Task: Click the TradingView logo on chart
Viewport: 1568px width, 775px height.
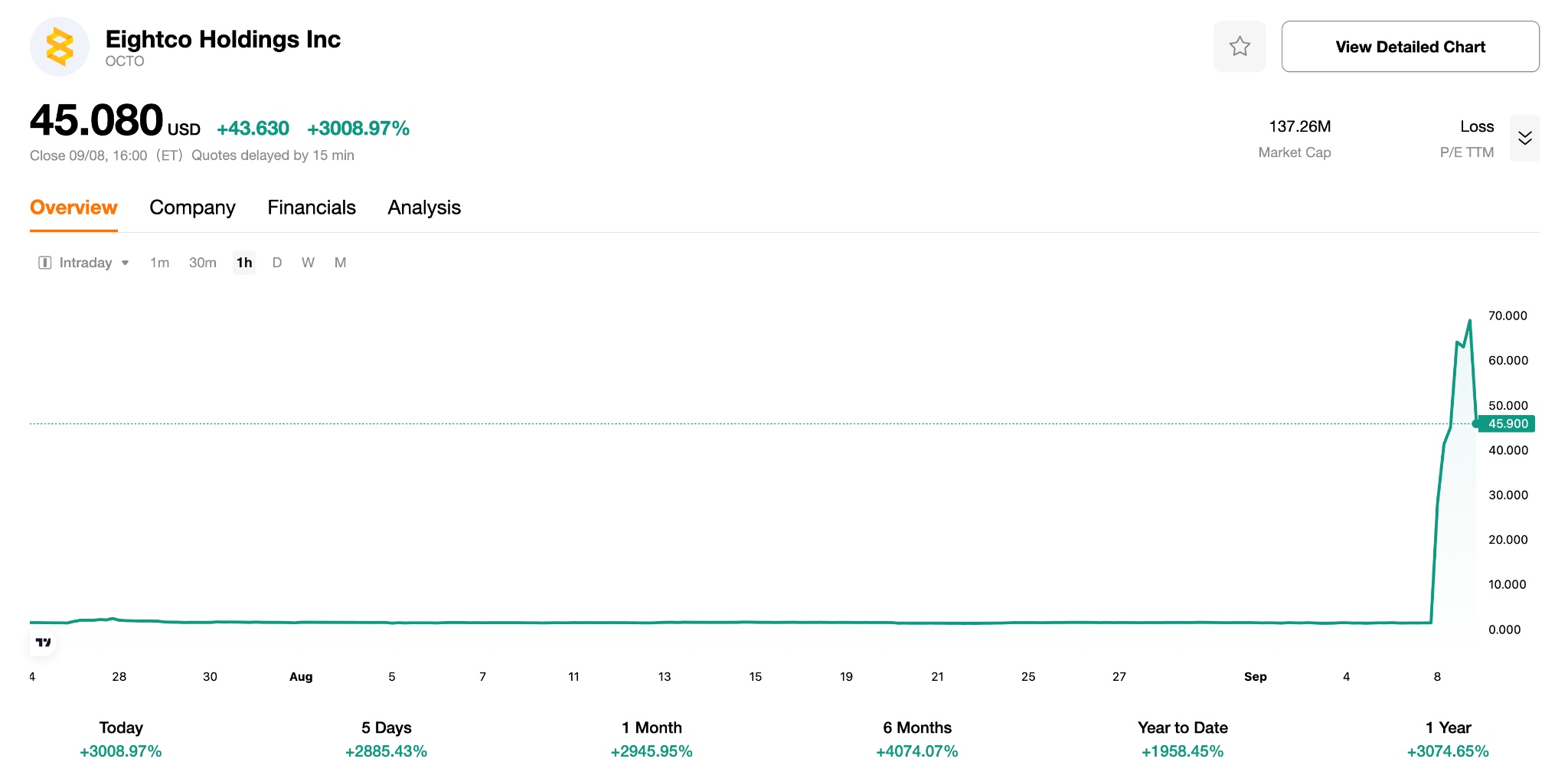Action: pyautogui.click(x=44, y=643)
